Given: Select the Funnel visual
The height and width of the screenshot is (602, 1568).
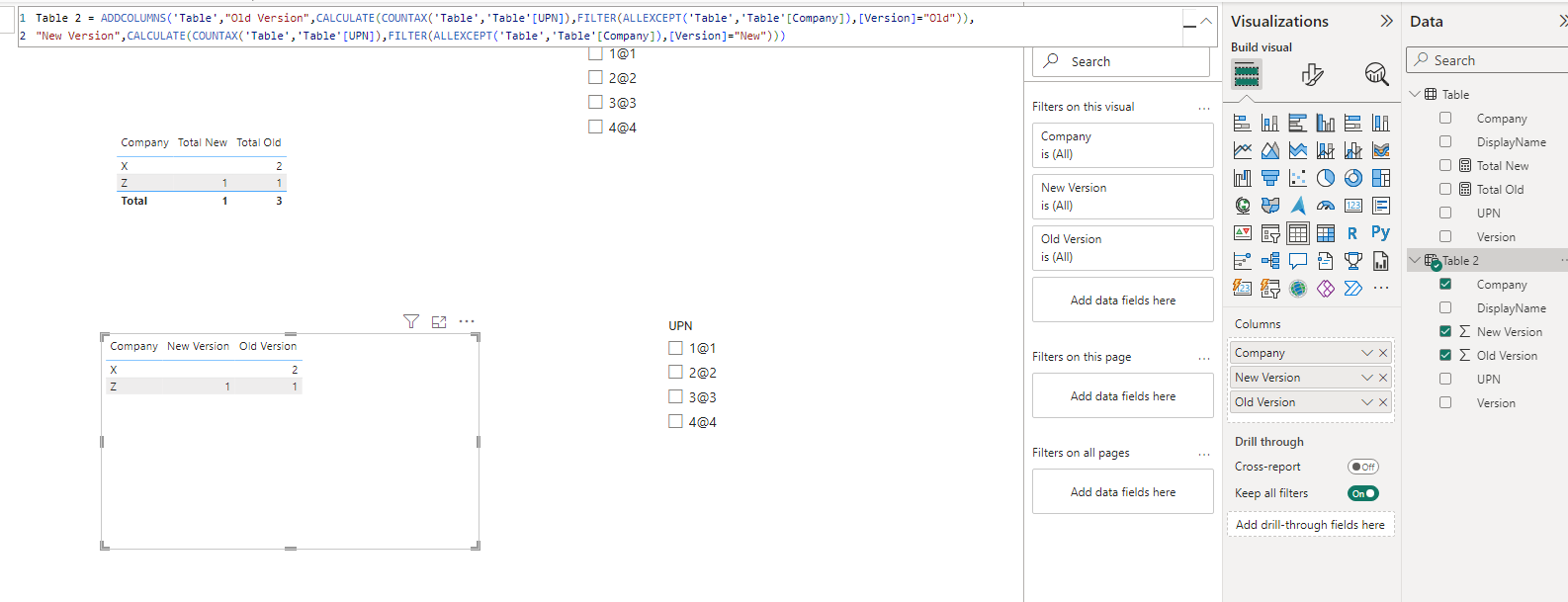Looking at the screenshot, I should click(x=1270, y=178).
